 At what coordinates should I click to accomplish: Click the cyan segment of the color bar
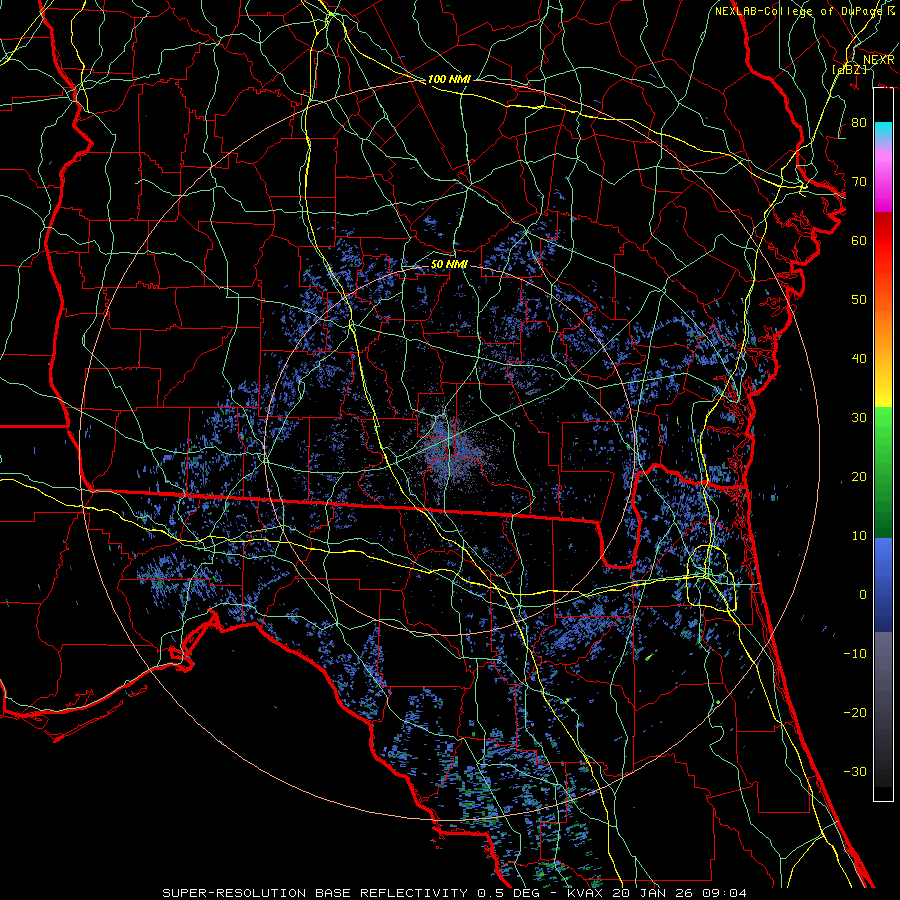(x=883, y=132)
